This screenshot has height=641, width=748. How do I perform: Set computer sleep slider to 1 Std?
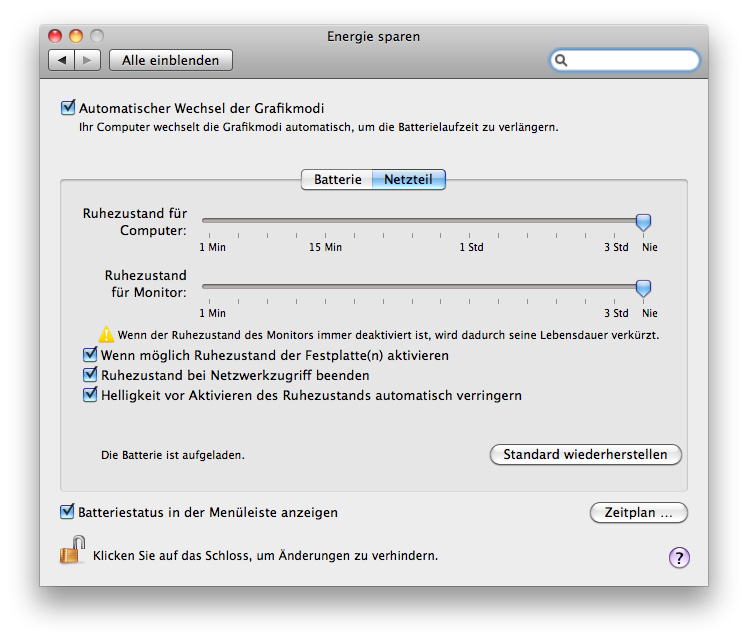click(x=470, y=221)
